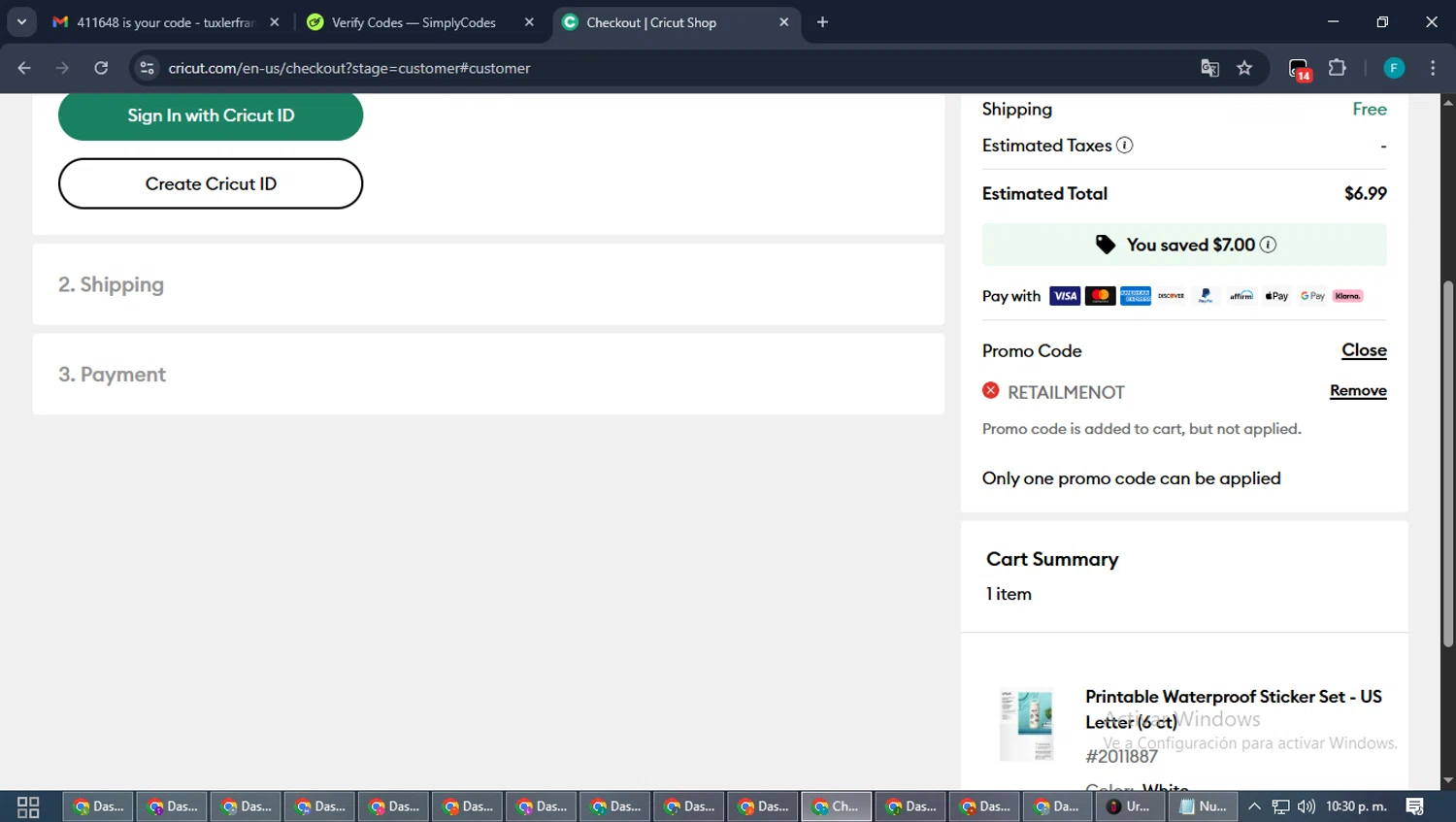Viewport: 1456px width, 822px height.
Task: Open the volume speaker tray icon
Action: 1307,806
